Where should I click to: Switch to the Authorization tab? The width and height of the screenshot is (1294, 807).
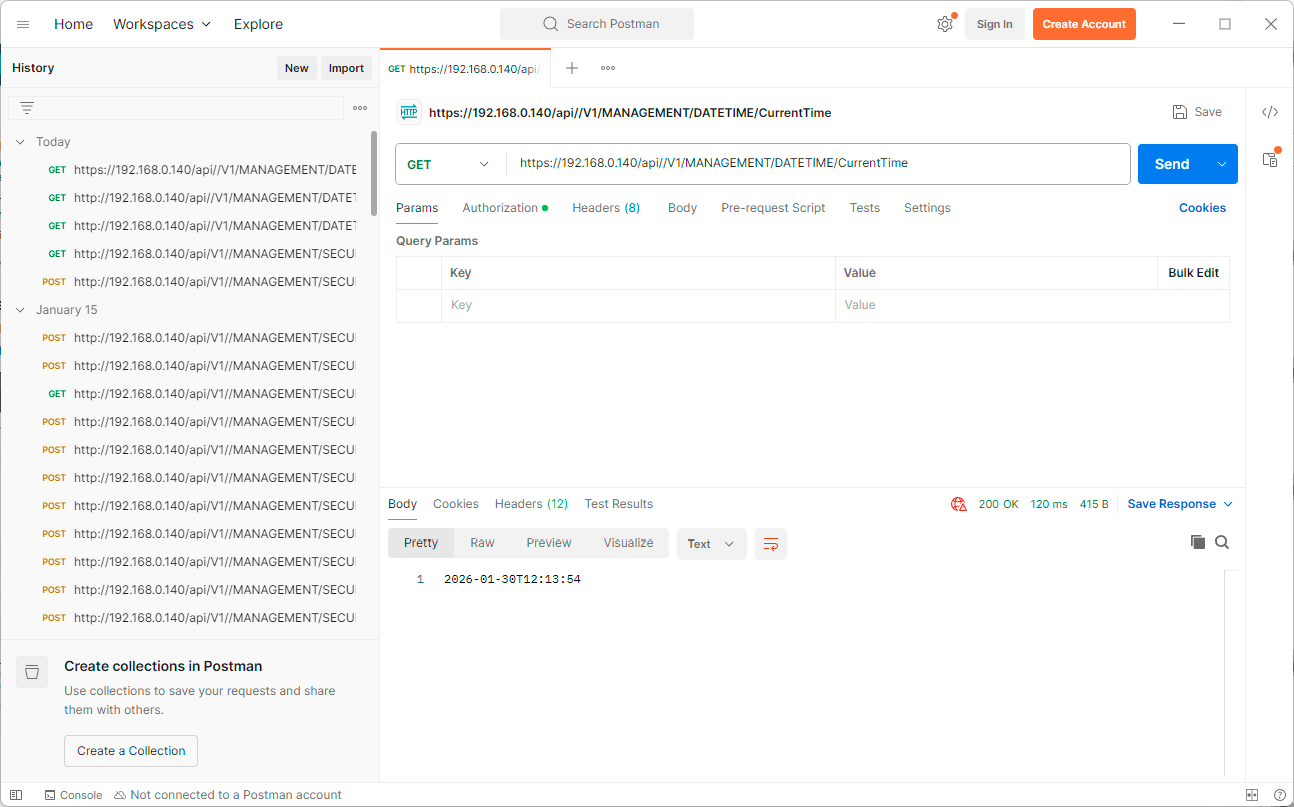(505, 208)
